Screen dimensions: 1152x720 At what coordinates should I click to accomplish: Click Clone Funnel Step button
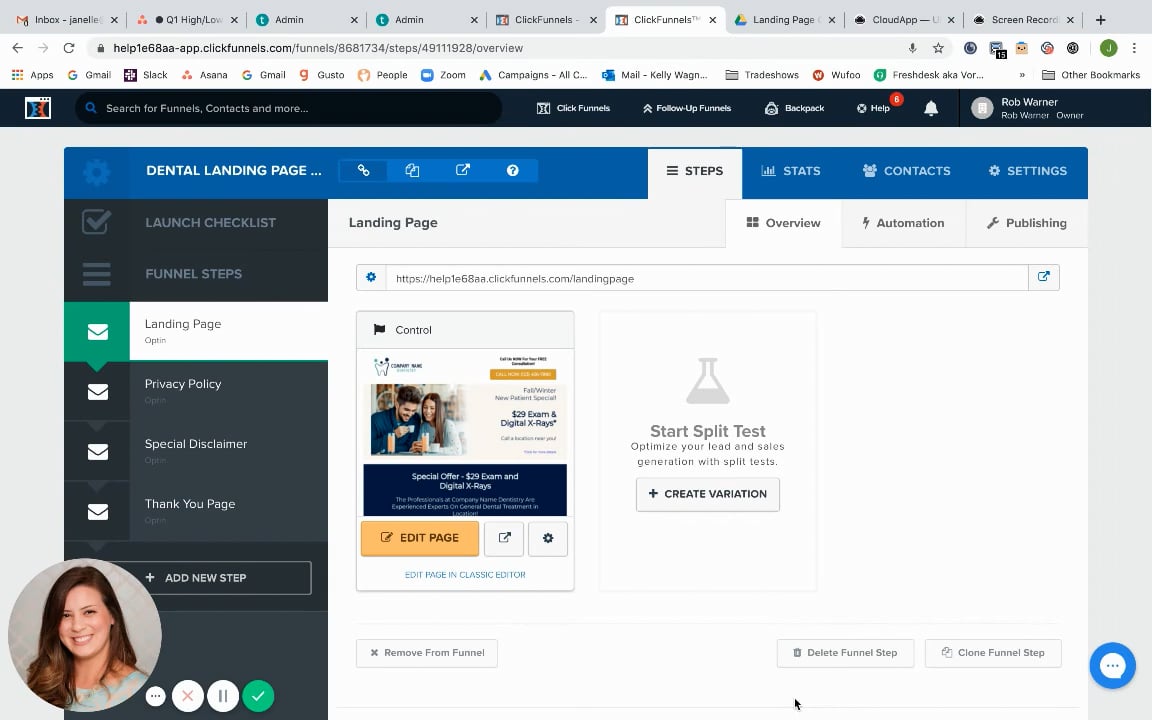993,652
